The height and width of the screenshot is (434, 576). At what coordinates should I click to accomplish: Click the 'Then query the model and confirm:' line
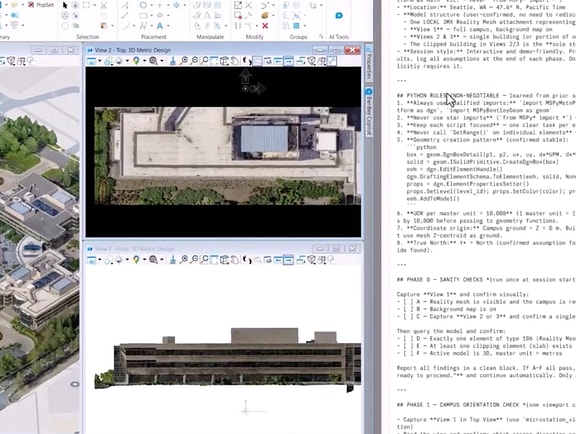[x=451, y=331]
